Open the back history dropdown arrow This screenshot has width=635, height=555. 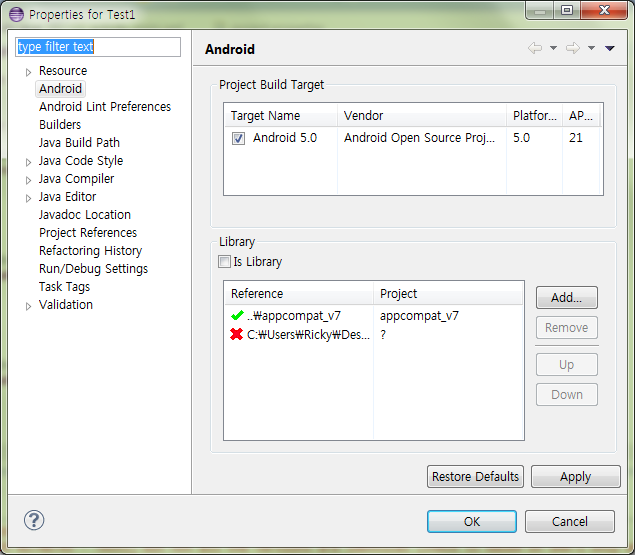[553, 48]
